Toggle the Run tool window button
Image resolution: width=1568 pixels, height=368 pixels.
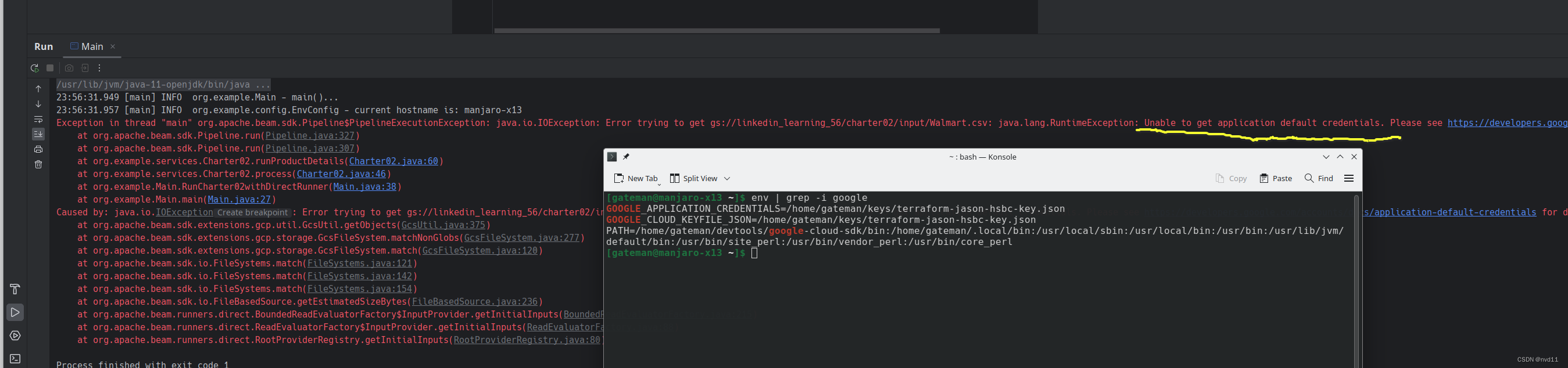tap(15, 313)
